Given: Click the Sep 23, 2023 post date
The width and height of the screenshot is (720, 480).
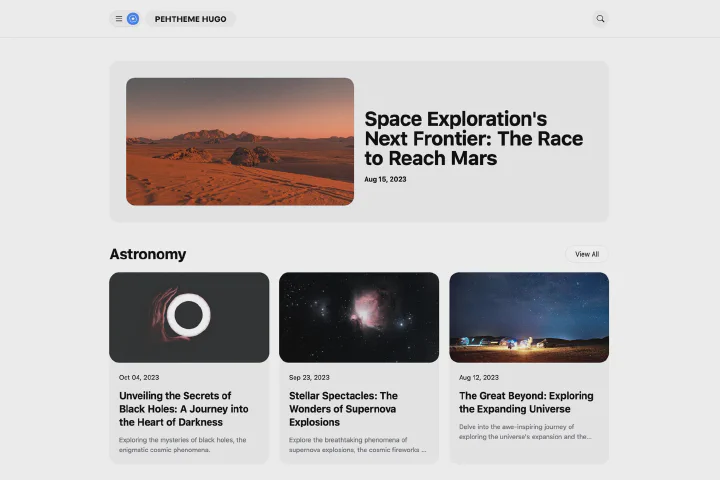Looking at the screenshot, I should coord(309,378).
